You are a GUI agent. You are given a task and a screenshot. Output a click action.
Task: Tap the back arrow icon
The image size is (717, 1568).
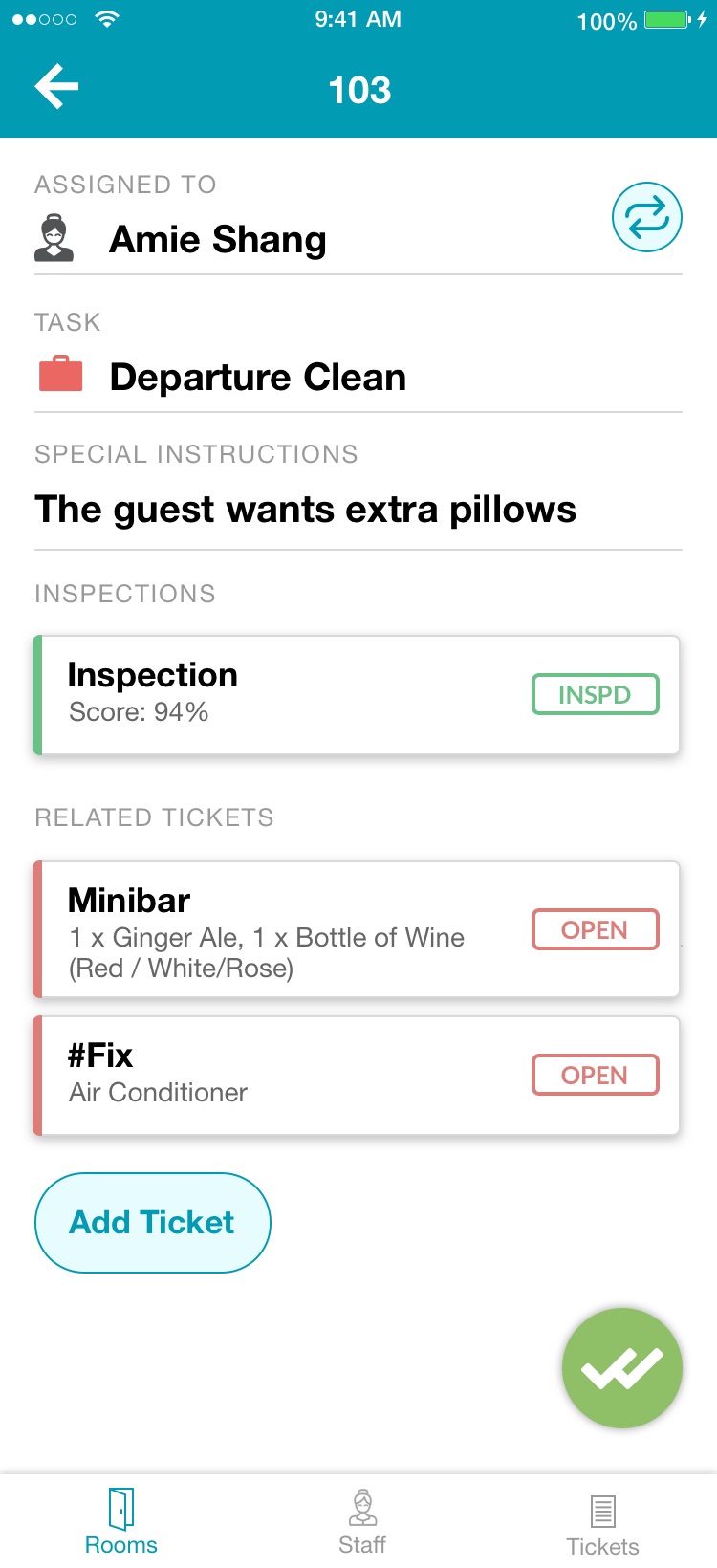click(x=56, y=88)
